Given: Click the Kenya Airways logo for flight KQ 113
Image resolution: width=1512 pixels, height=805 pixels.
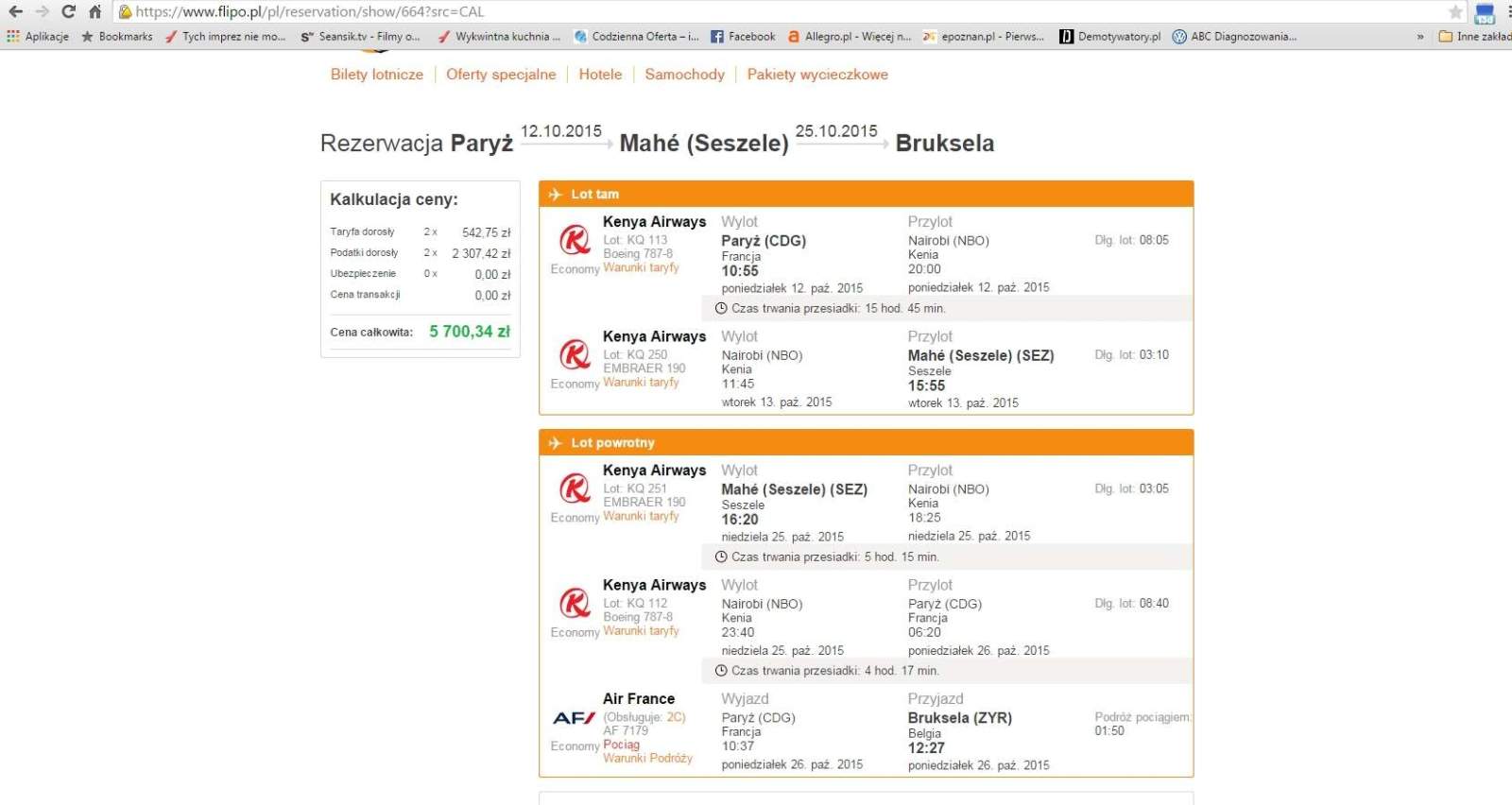Looking at the screenshot, I should click(x=575, y=240).
